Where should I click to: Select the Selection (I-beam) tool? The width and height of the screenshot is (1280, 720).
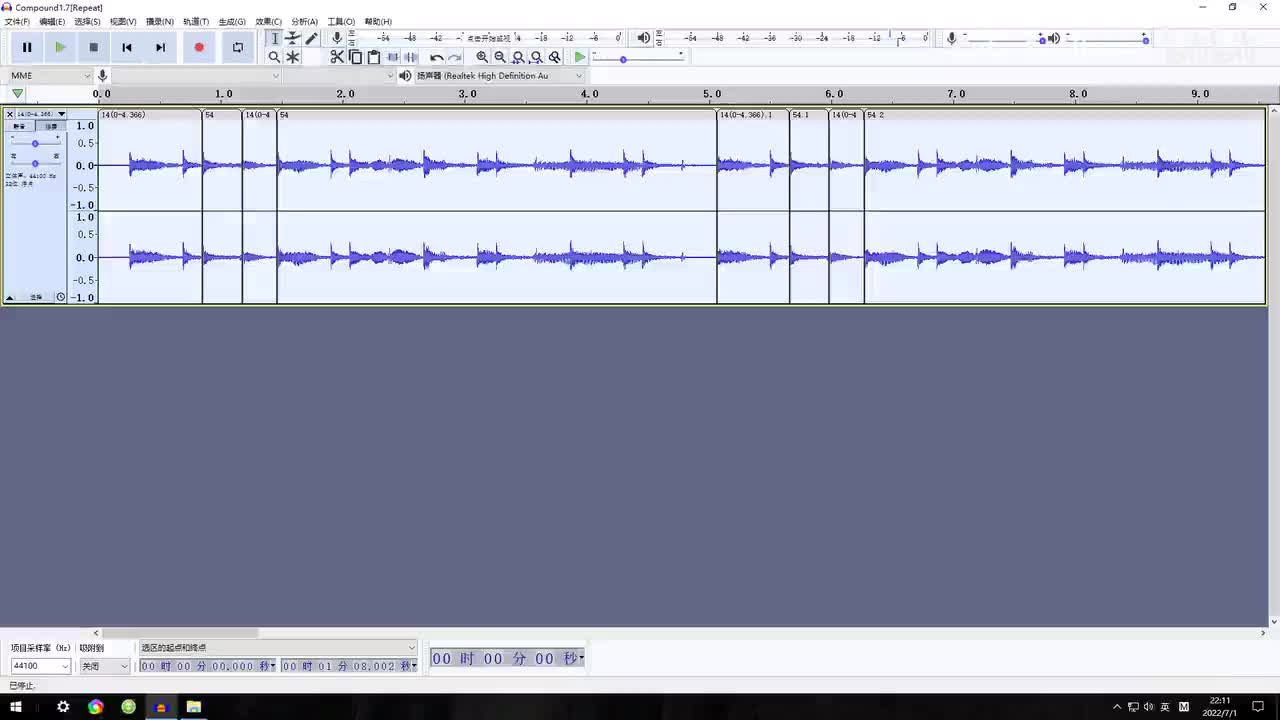[275, 38]
